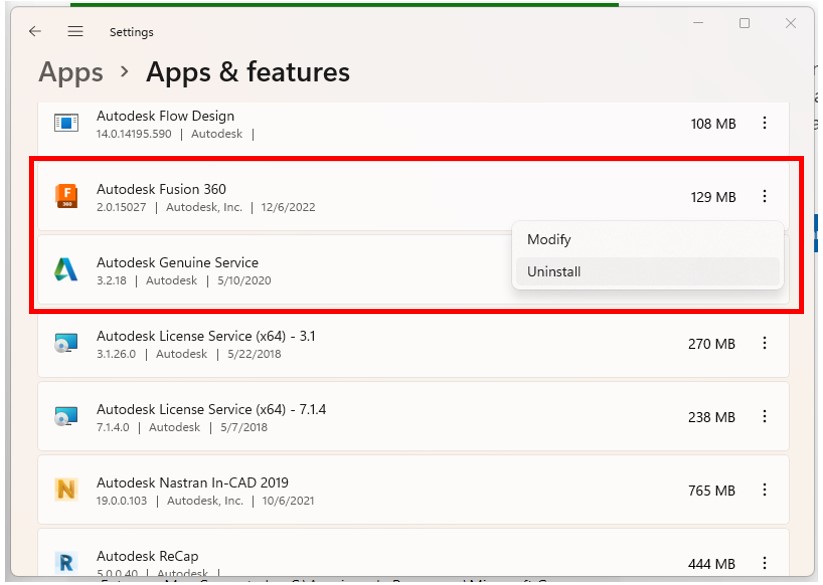This screenshot has width=823, height=585.
Task: Open more options for Autodesk ReCap
Action: pyautogui.click(x=764, y=563)
